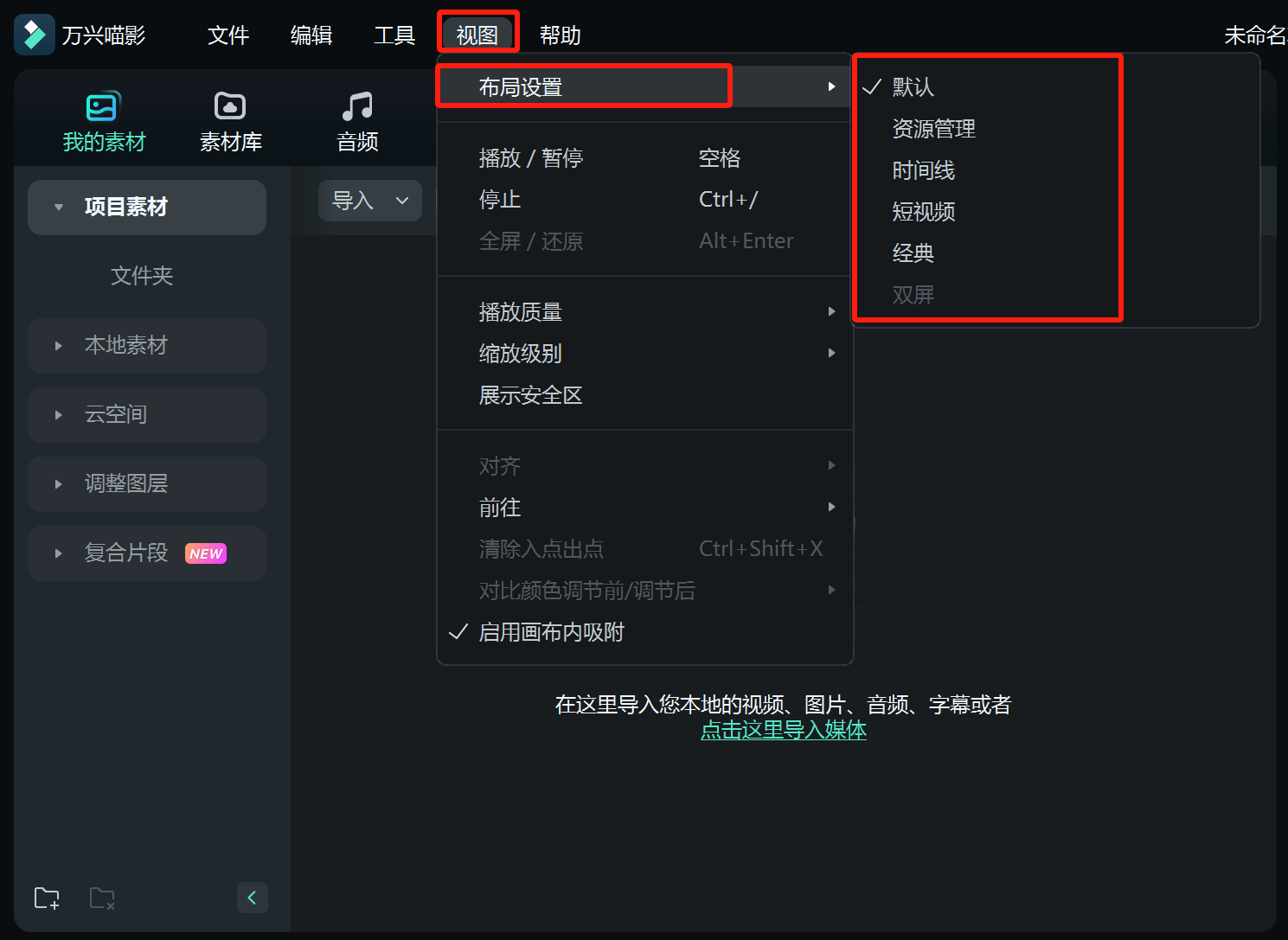Create a new folder with the folder-plus icon

[x=46, y=898]
